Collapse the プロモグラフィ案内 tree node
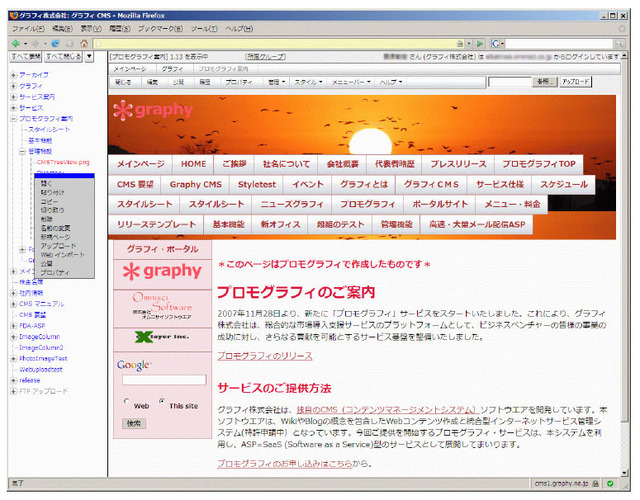 tap(13, 119)
